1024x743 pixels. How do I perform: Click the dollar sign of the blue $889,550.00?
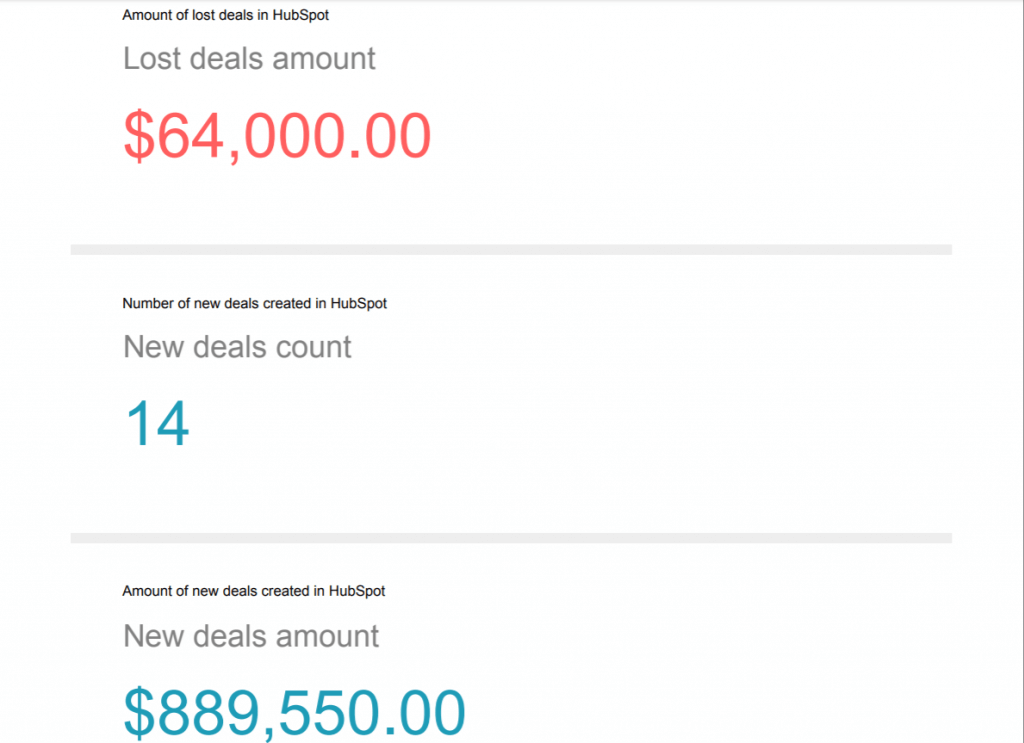coord(139,712)
